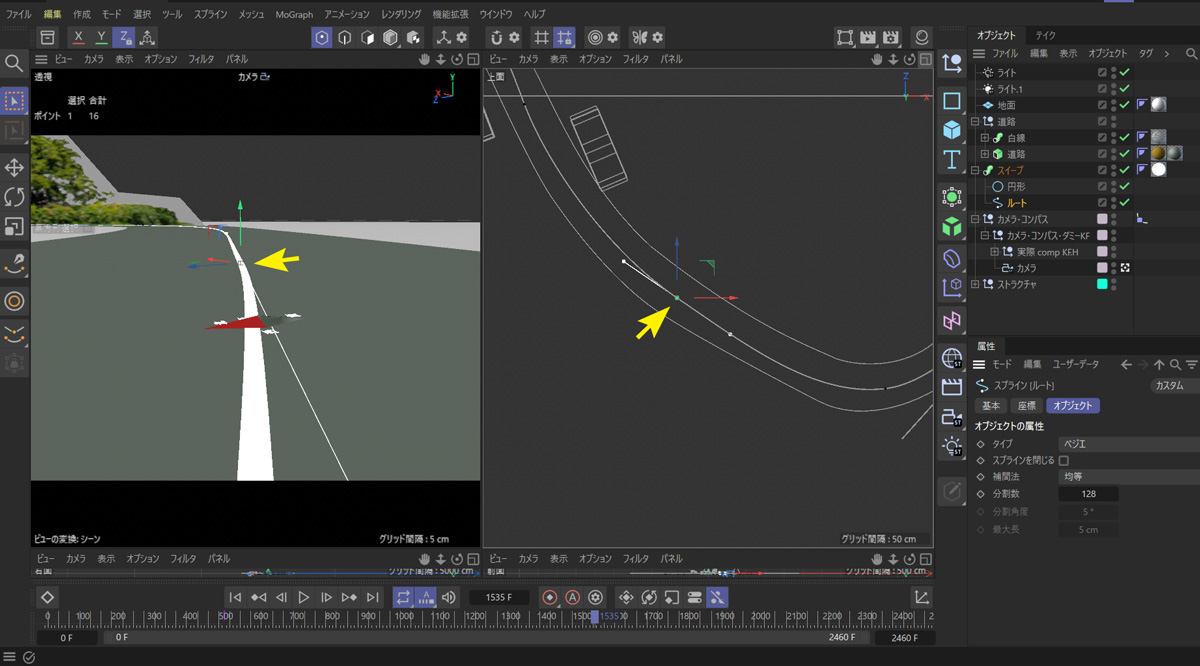Toggle the Z axis lock icon
Screen dimensions: 1200x666
pos(123,38)
